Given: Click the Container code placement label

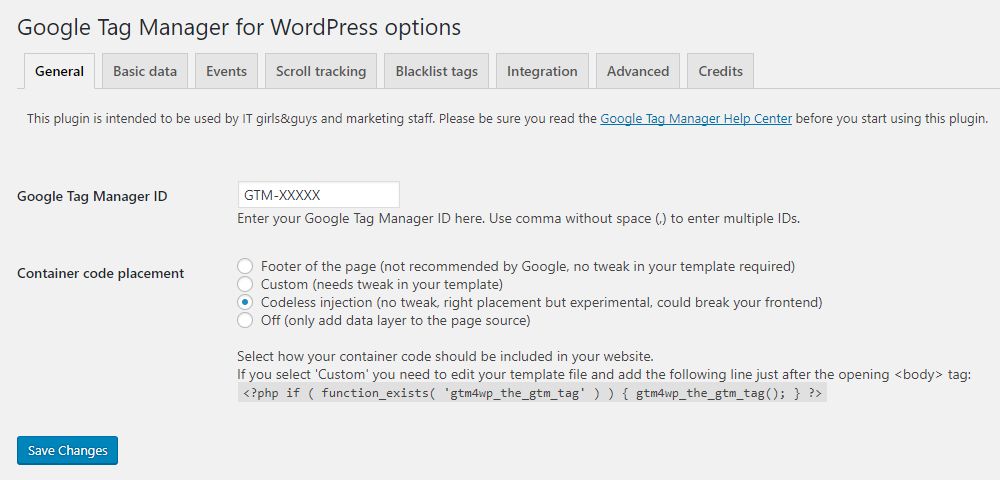Looking at the screenshot, I should [100, 273].
